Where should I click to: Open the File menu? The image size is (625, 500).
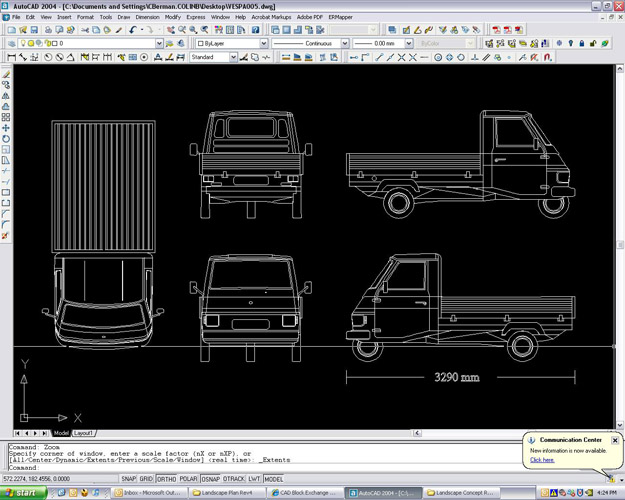[16, 17]
